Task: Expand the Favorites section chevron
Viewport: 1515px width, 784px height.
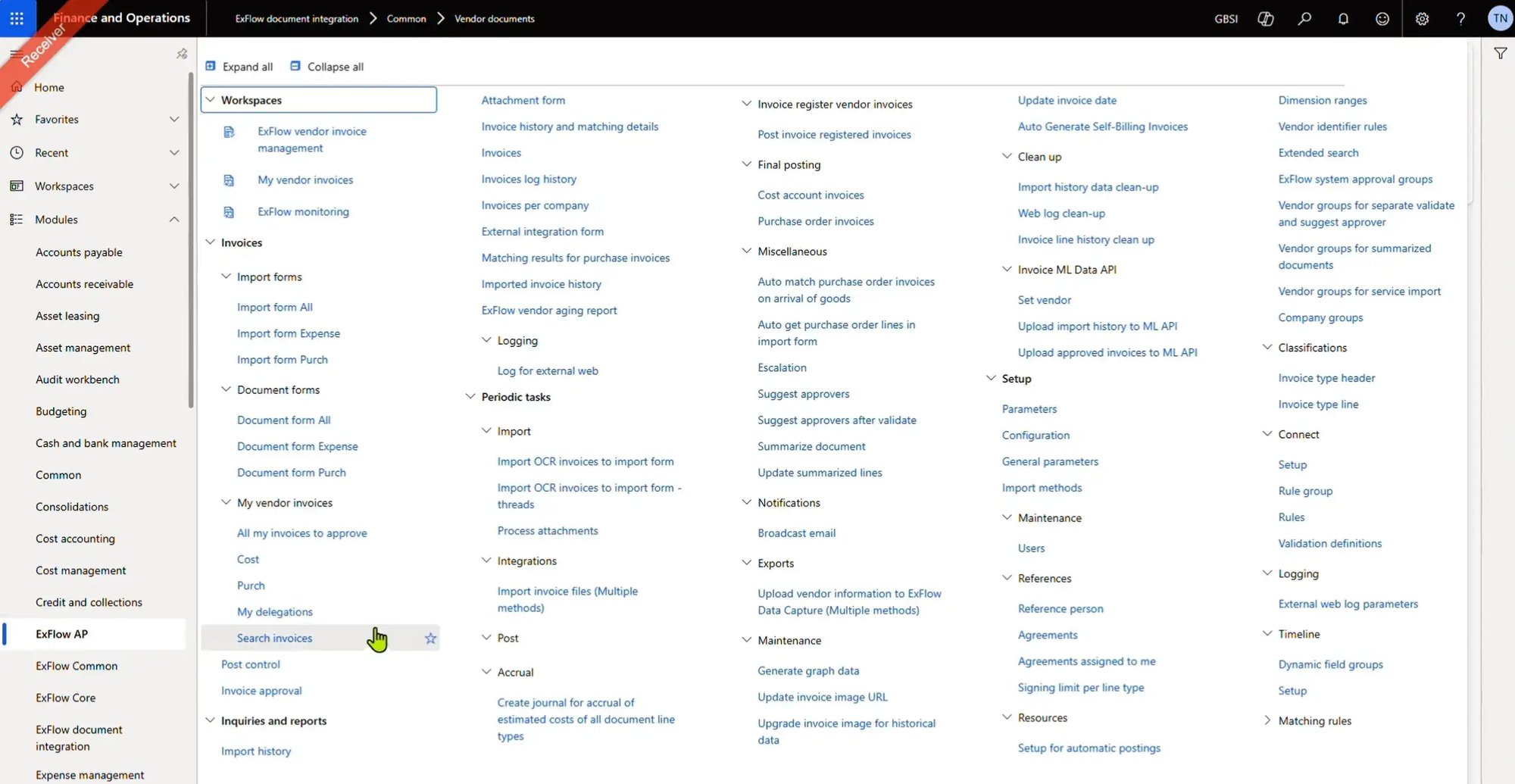Action: (174, 119)
